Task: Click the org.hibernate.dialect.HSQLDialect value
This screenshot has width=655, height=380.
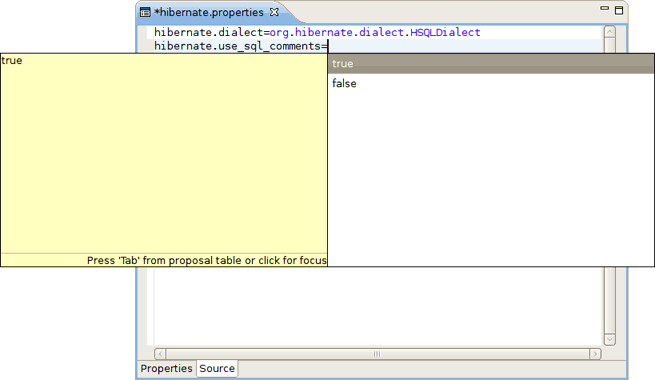Action: [375, 33]
